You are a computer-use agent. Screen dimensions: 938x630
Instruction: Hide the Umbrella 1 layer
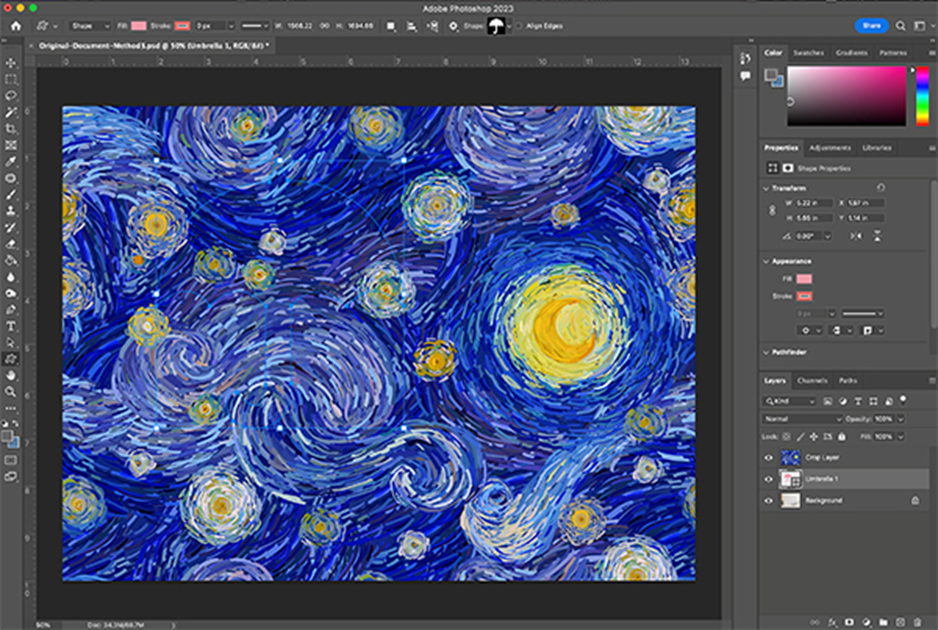tap(769, 479)
